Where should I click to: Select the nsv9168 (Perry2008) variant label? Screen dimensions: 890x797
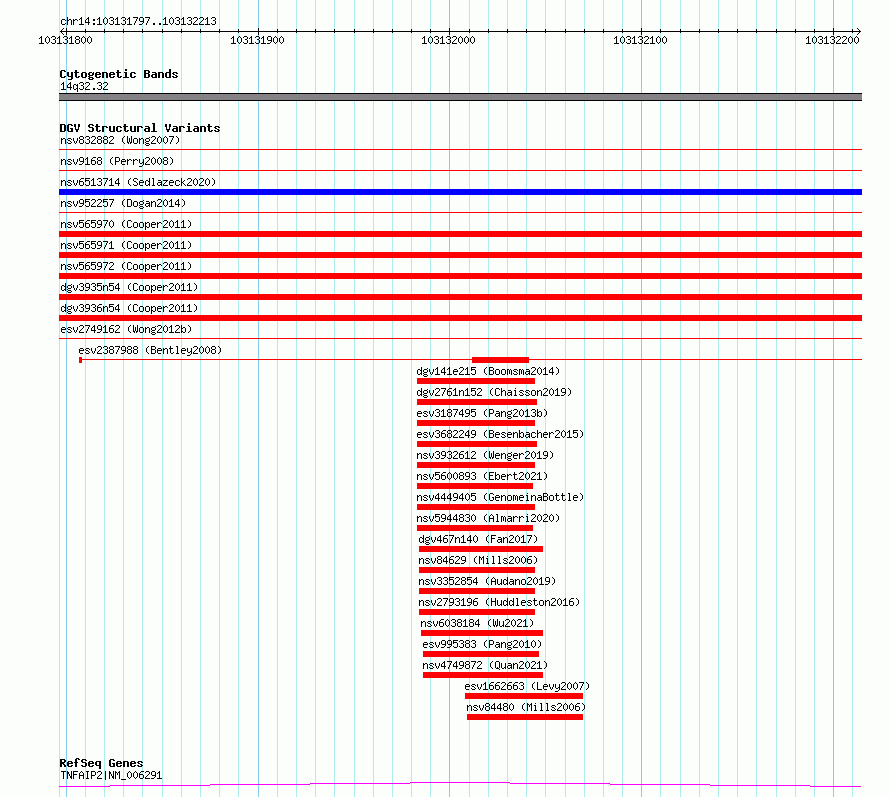tap(117, 161)
